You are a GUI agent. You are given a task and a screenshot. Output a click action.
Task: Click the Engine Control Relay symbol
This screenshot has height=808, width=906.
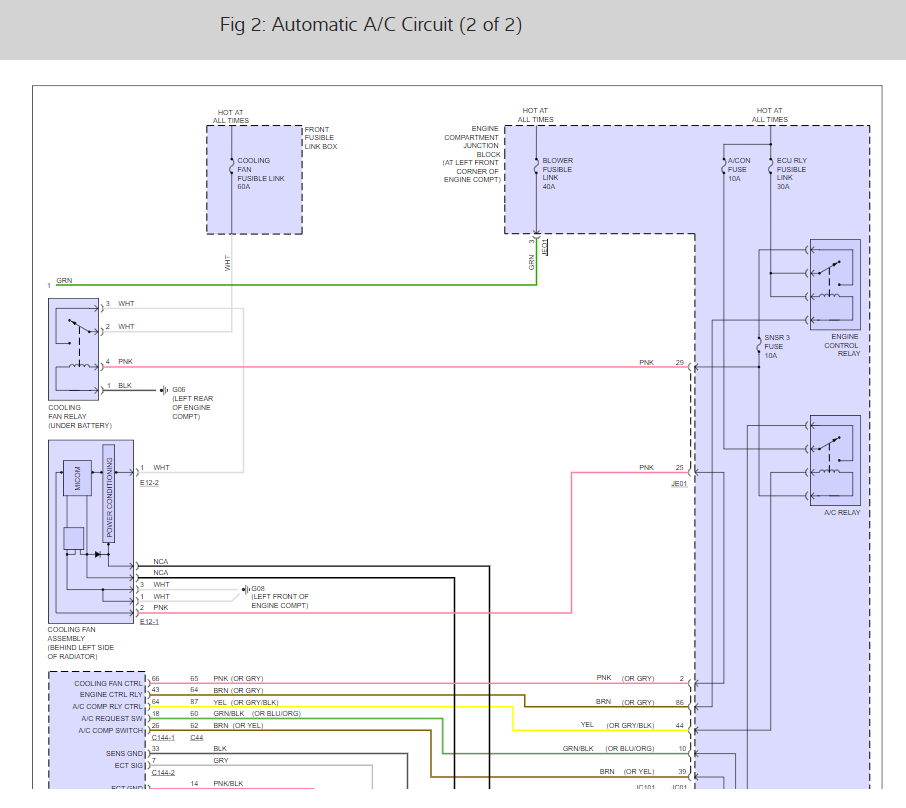[x=834, y=284]
